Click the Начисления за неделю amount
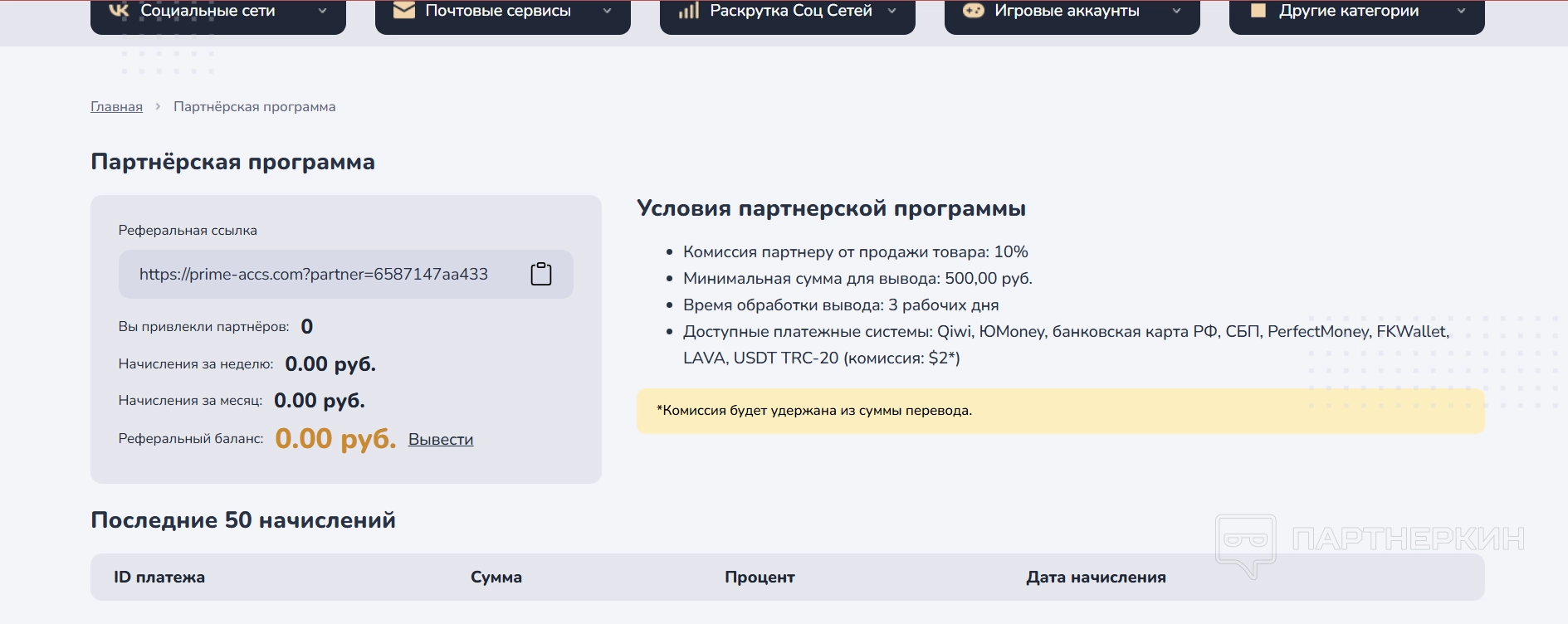The width and height of the screenshot is (1568, 624). click(330, 363)
